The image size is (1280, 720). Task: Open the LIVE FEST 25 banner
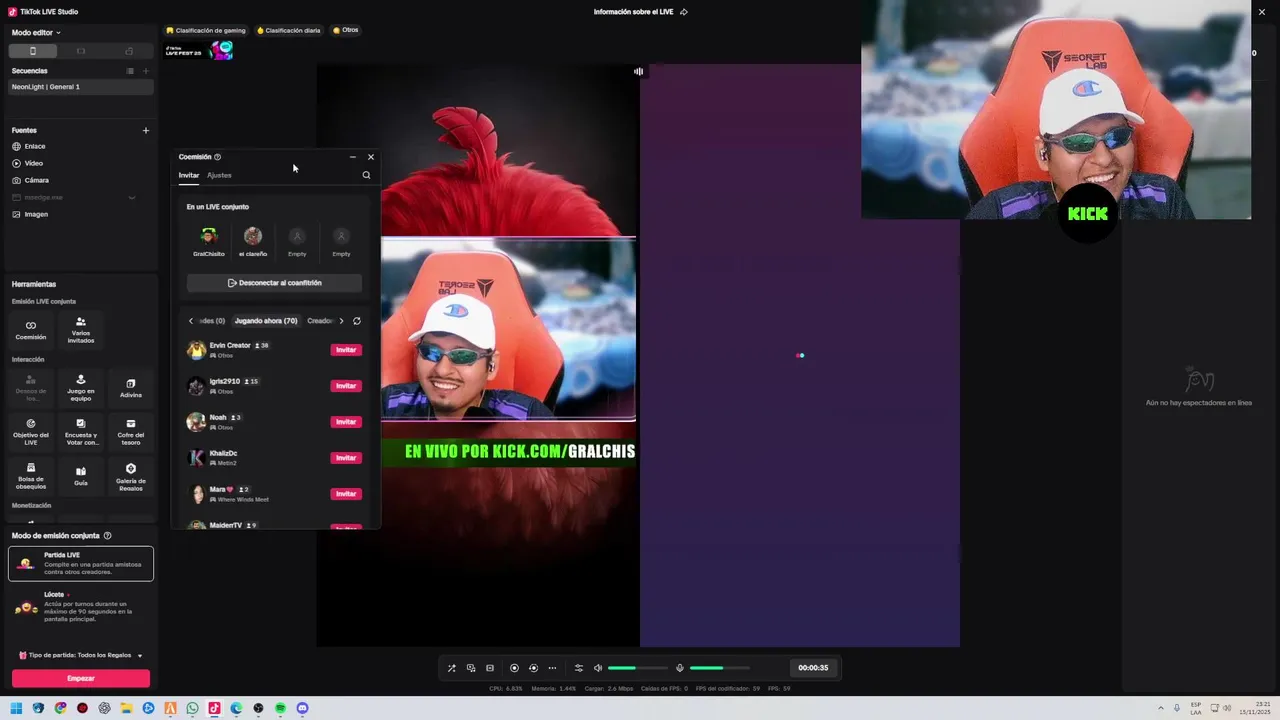pos(200,50)
